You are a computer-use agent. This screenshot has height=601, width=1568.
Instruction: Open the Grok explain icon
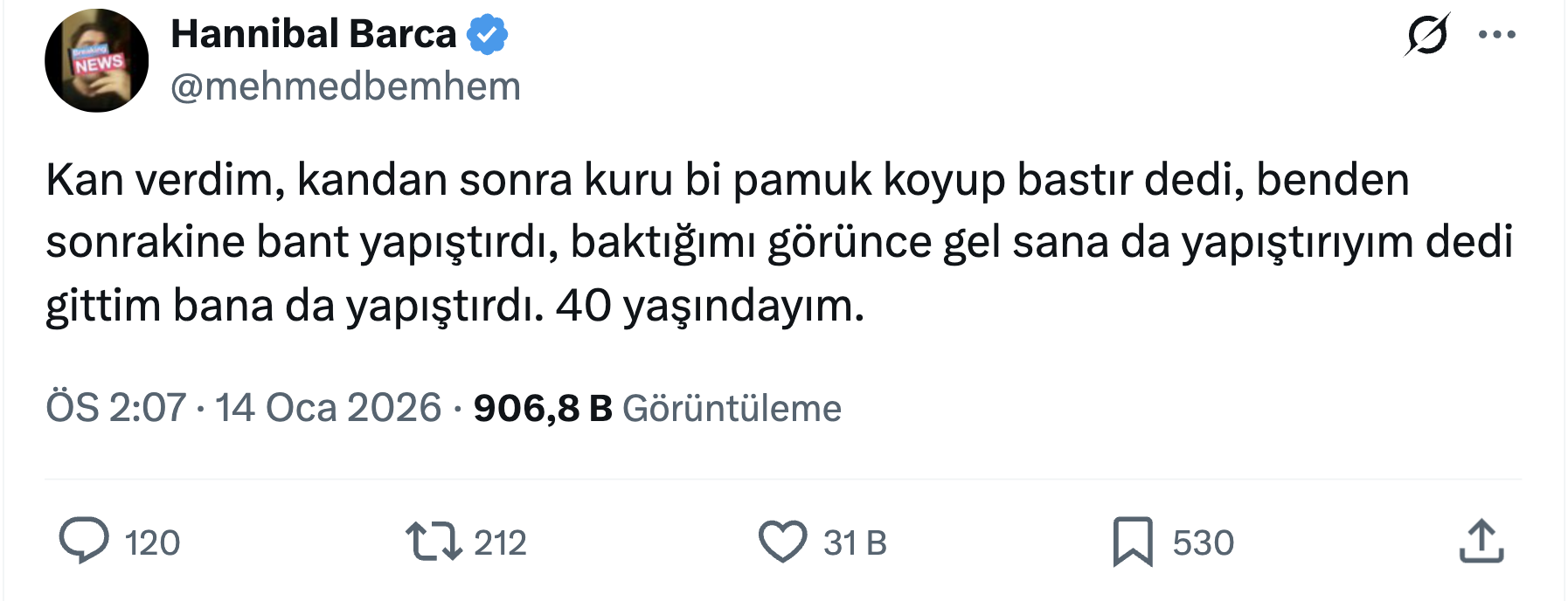pos(1427,35)
